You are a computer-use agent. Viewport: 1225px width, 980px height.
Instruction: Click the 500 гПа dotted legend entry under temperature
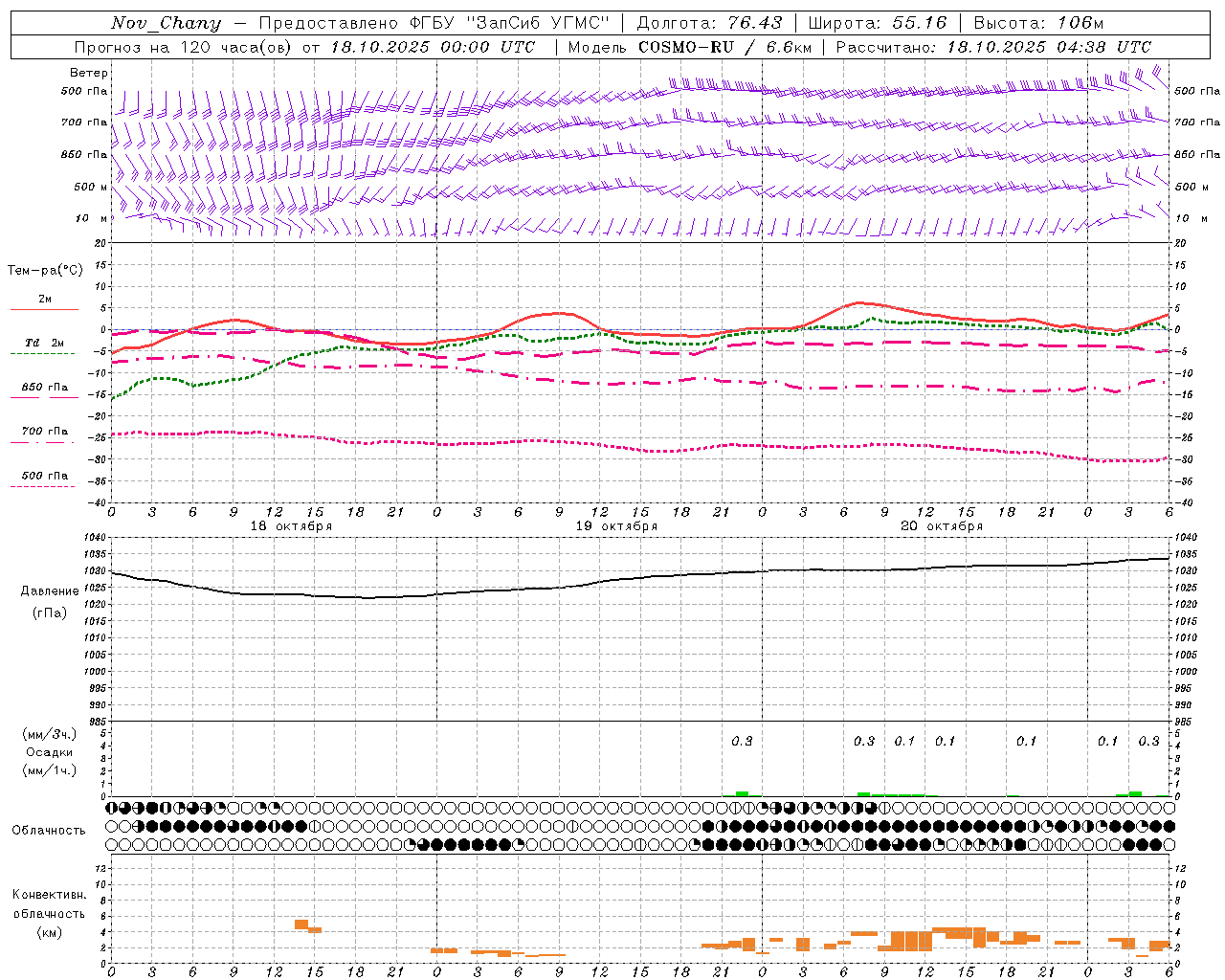click(x=44, y=476)
